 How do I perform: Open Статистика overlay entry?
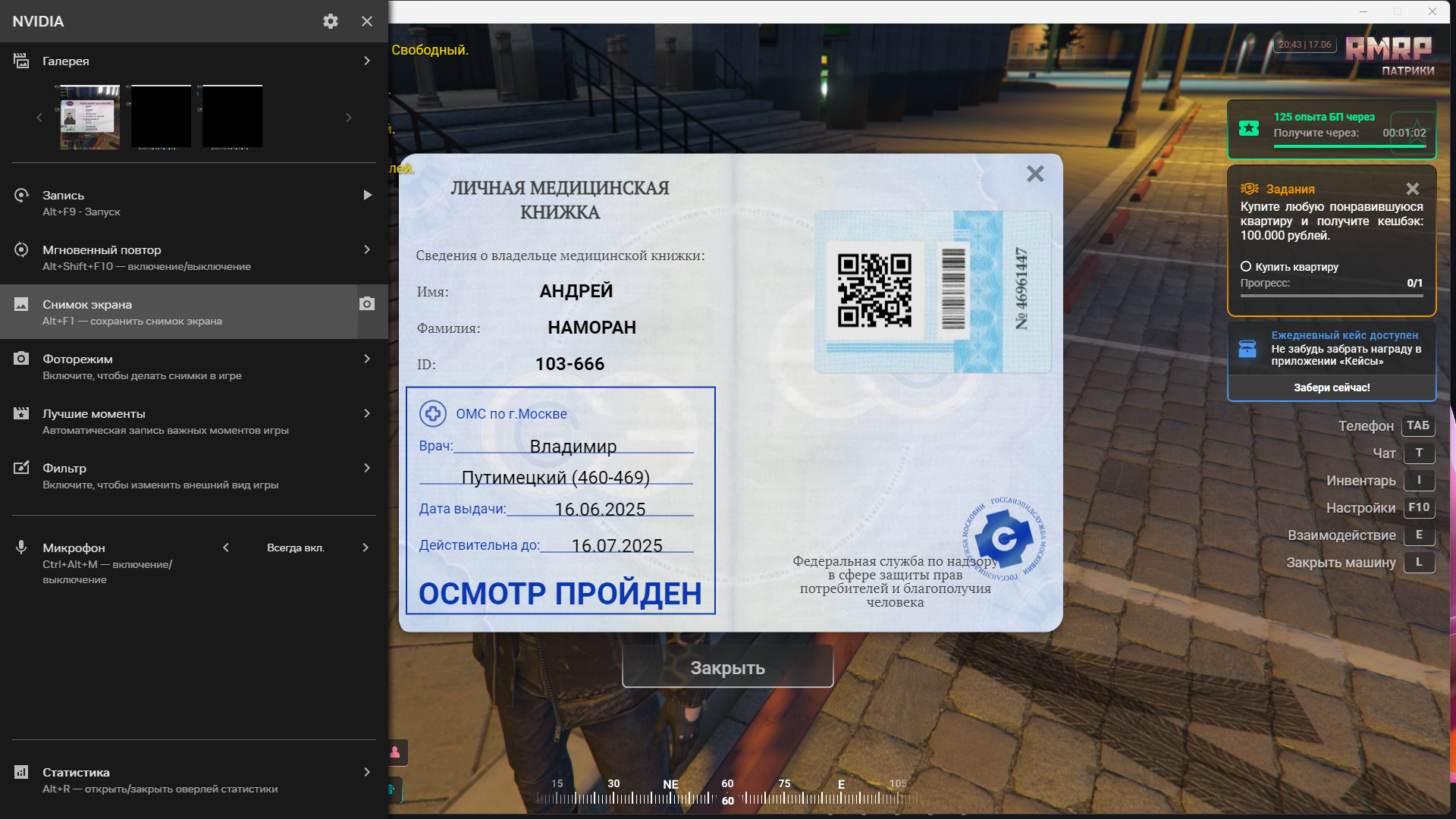(x=194, y=780)
